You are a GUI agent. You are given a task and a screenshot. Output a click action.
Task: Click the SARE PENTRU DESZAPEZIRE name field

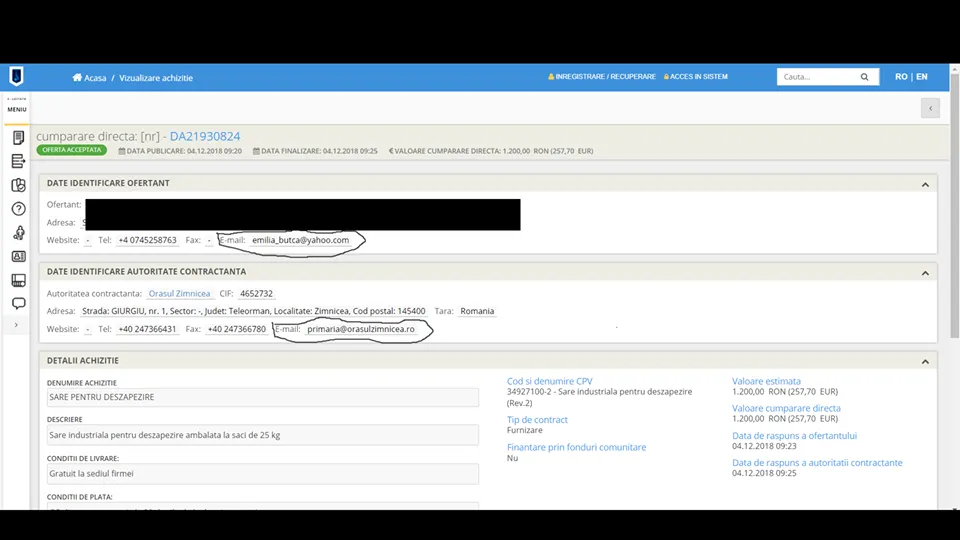coord(263,397)
